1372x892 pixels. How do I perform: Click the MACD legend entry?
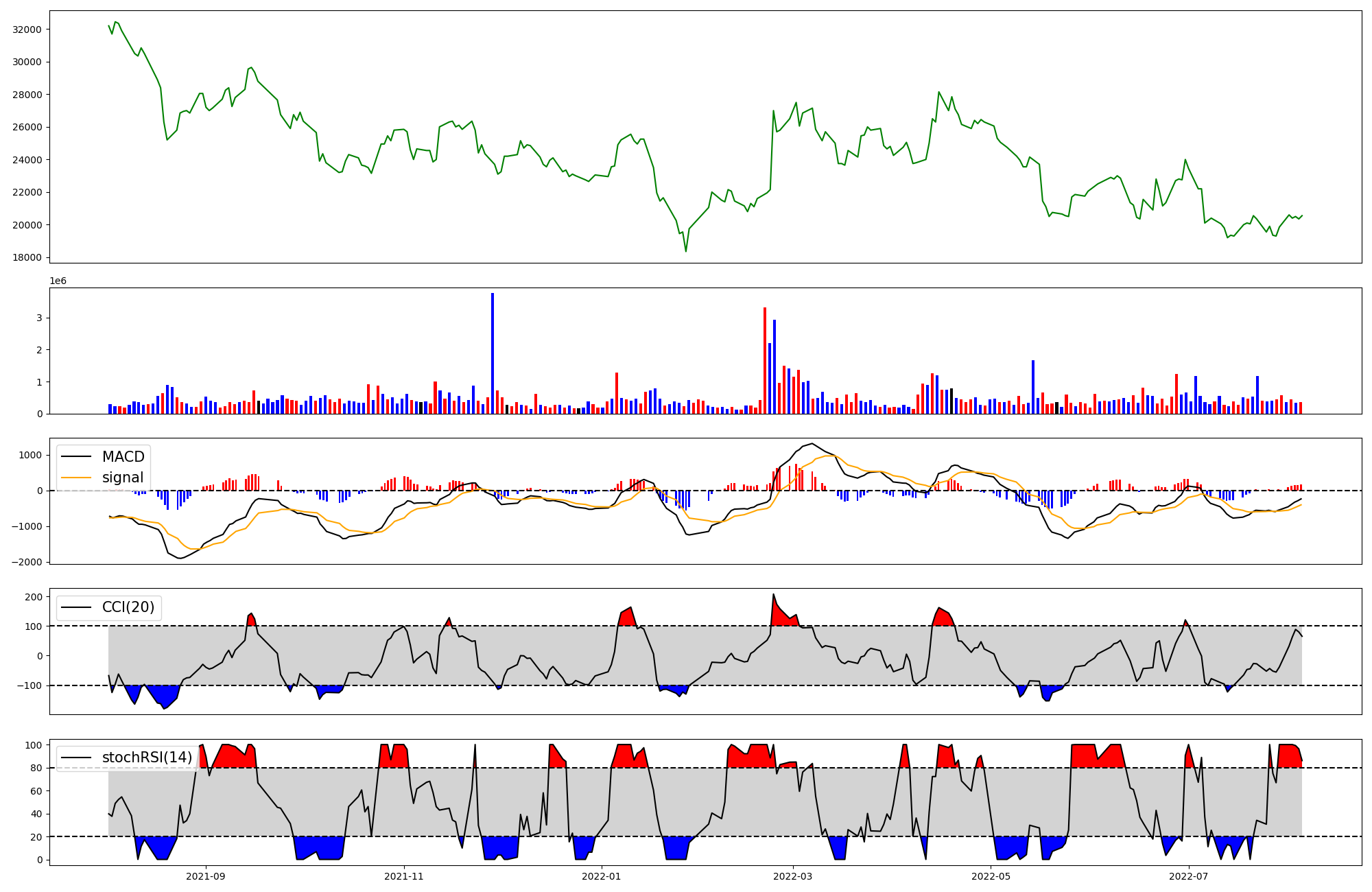pyautogui.click(x=123, y=457)
